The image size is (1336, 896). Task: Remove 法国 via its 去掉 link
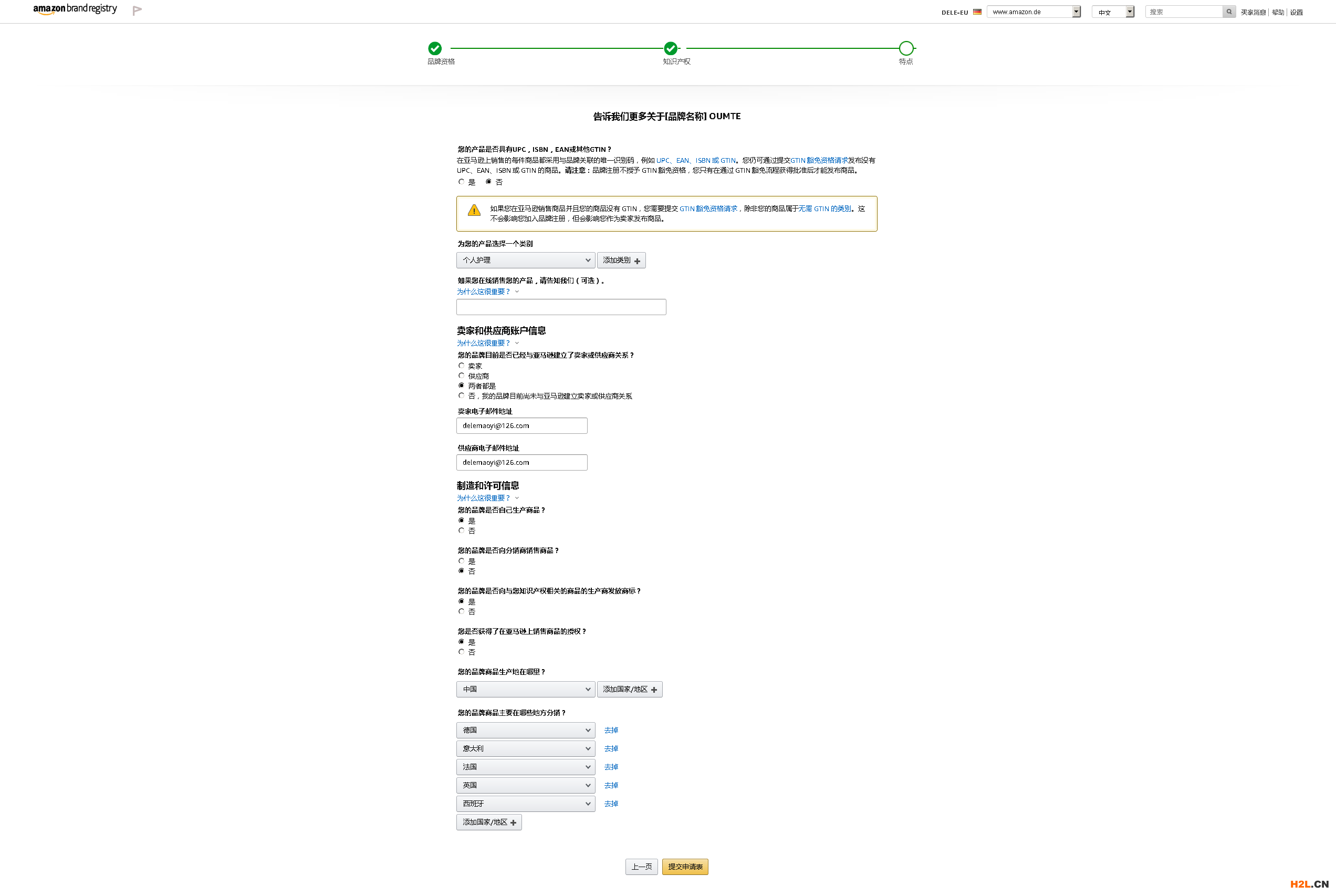point(611,767)
